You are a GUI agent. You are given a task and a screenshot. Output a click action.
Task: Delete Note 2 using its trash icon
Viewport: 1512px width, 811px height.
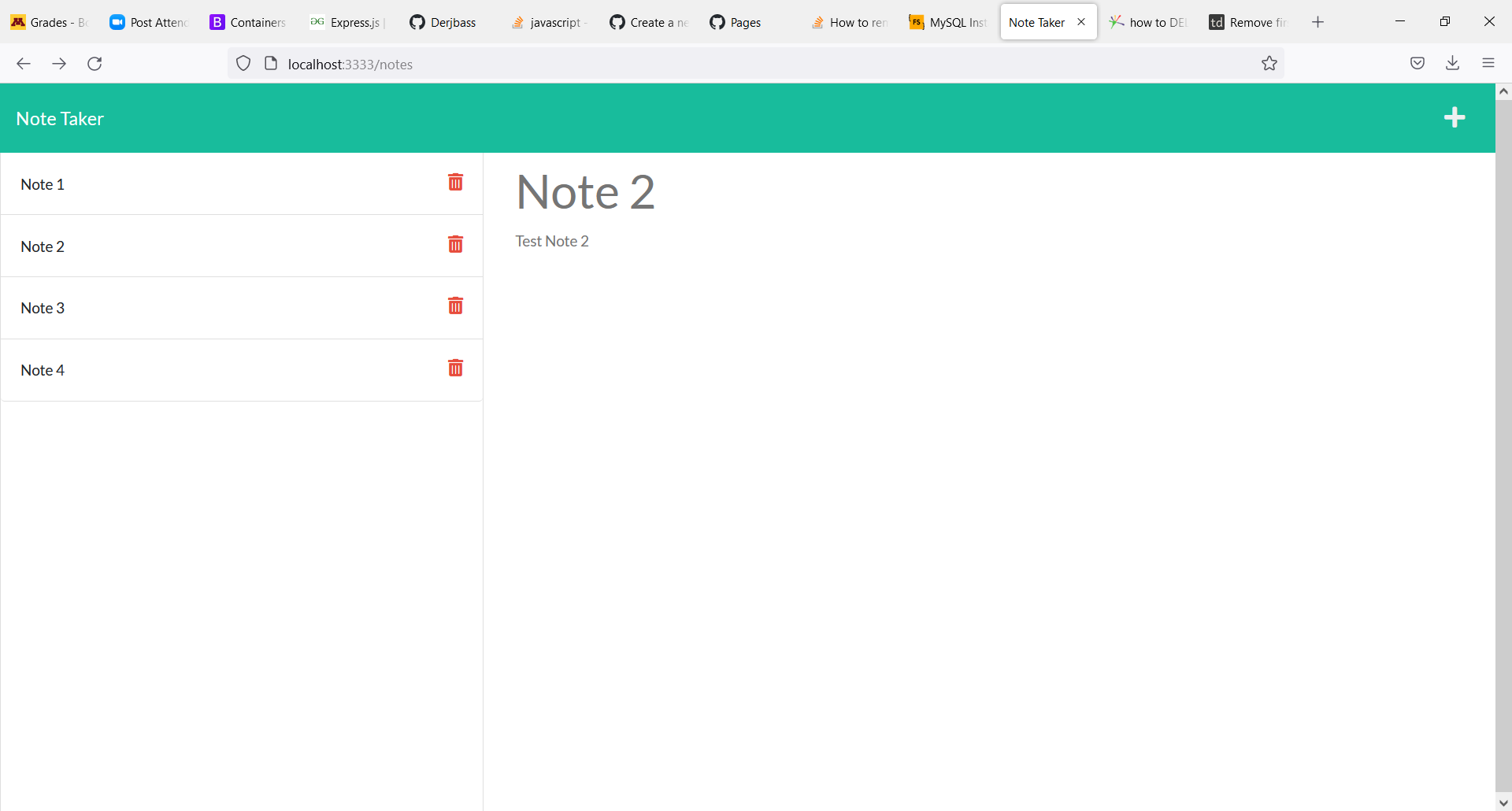(x=456, y=244)
